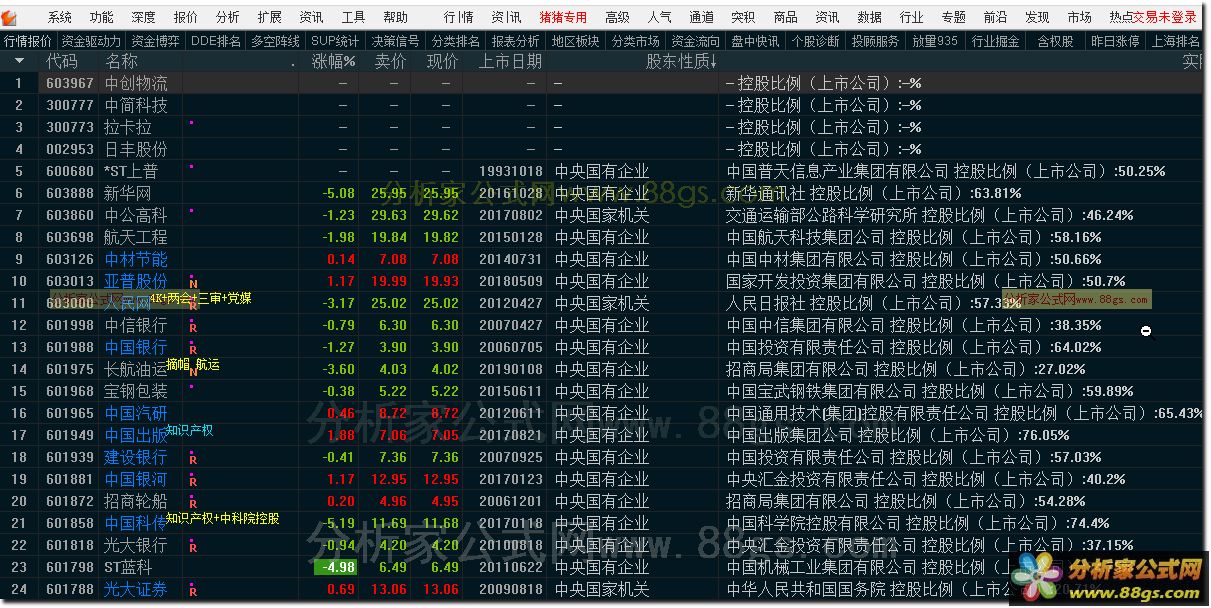
Task: Open the column header dropdown arrow
Action: coord(19,61)
